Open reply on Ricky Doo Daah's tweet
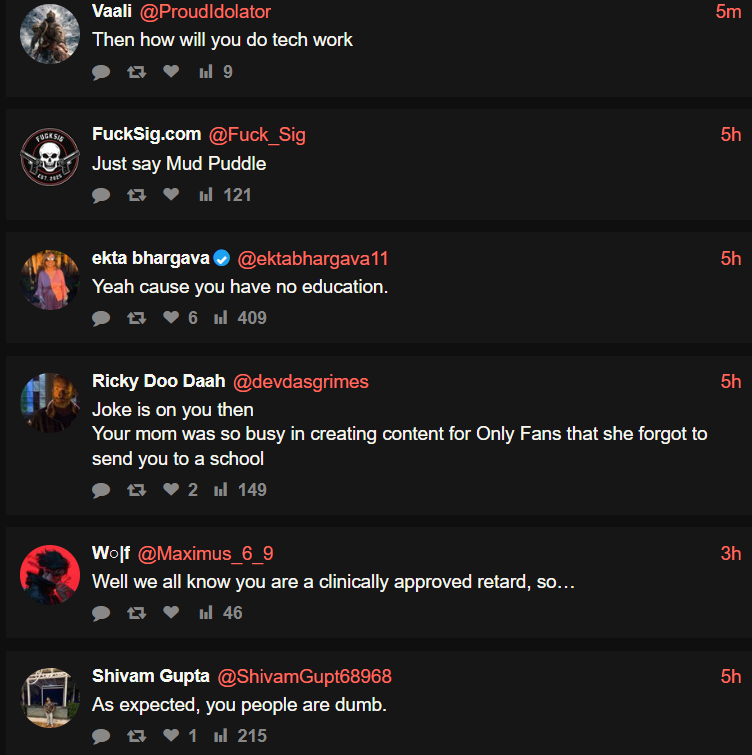752x755 pixels. (101, 490)
